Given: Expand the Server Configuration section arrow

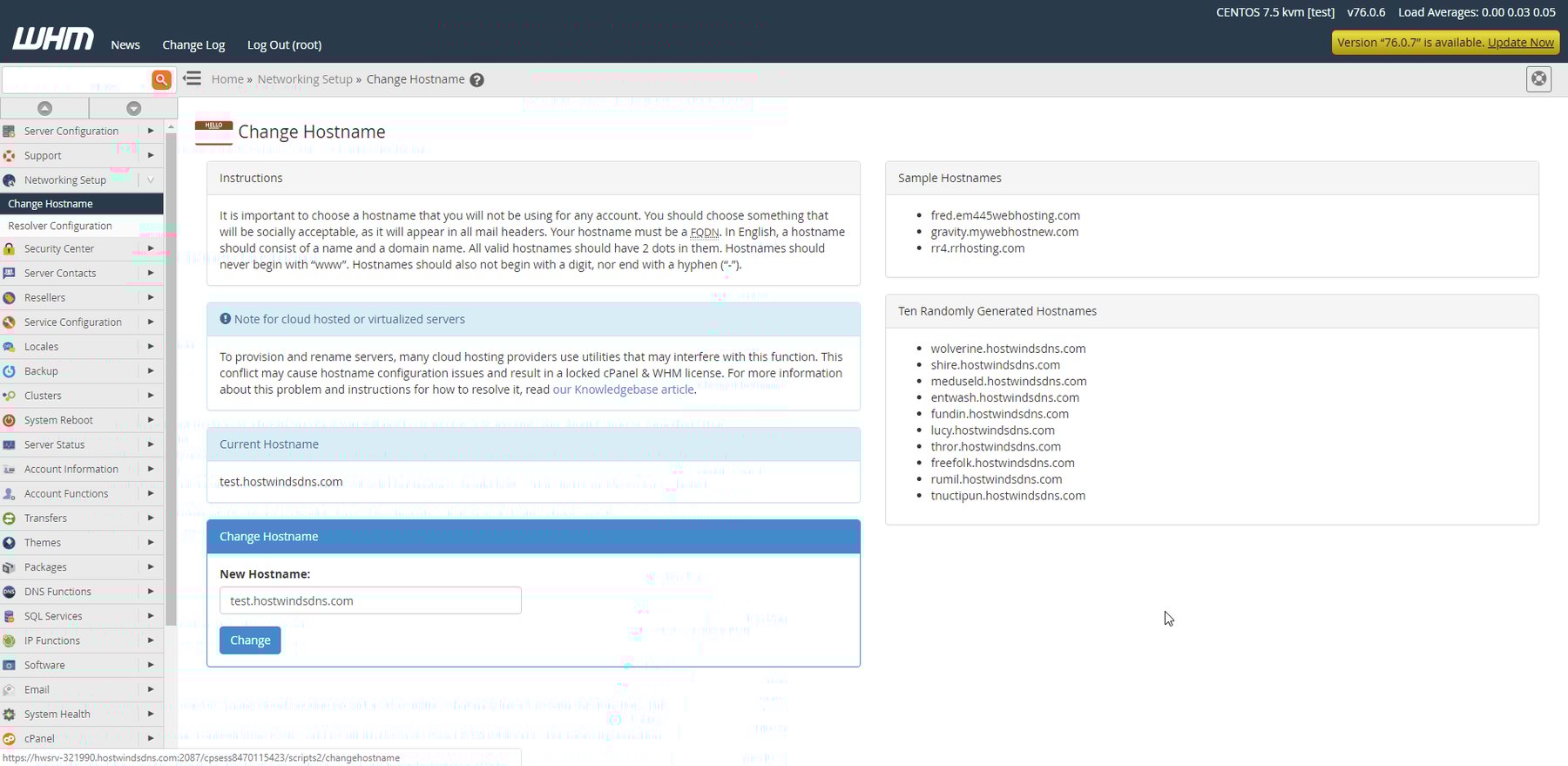Looking at the screenshot, I should tap(151, 132).
